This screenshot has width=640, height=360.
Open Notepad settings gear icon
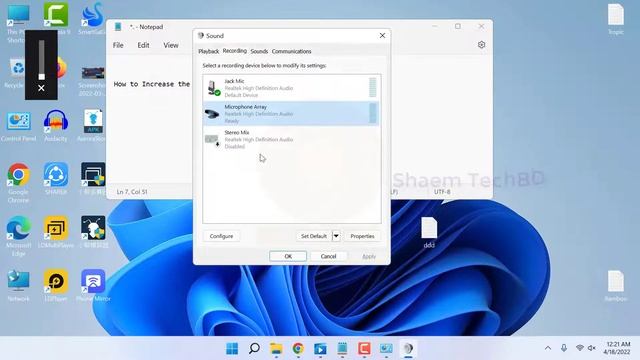pos(481,45)
